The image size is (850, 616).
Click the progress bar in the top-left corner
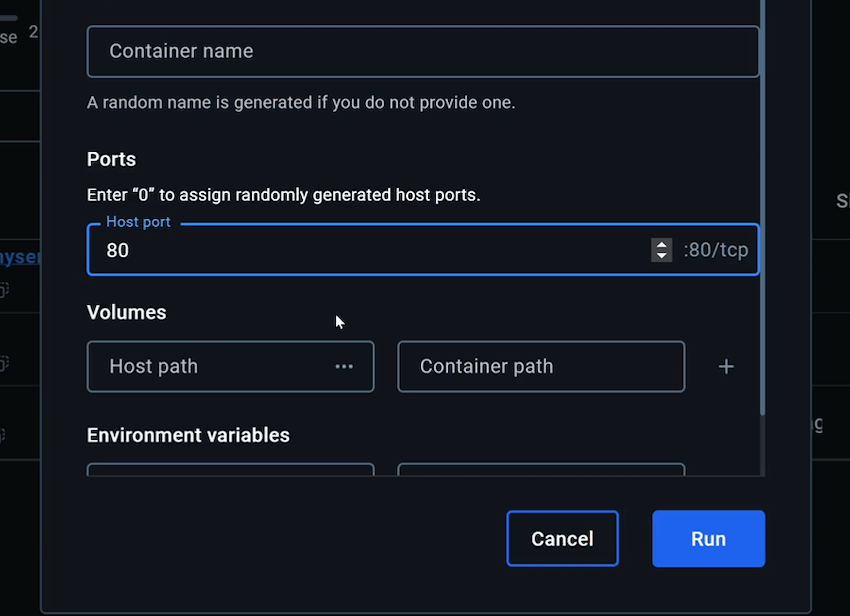pyautogui.click(x=9, y=17)
